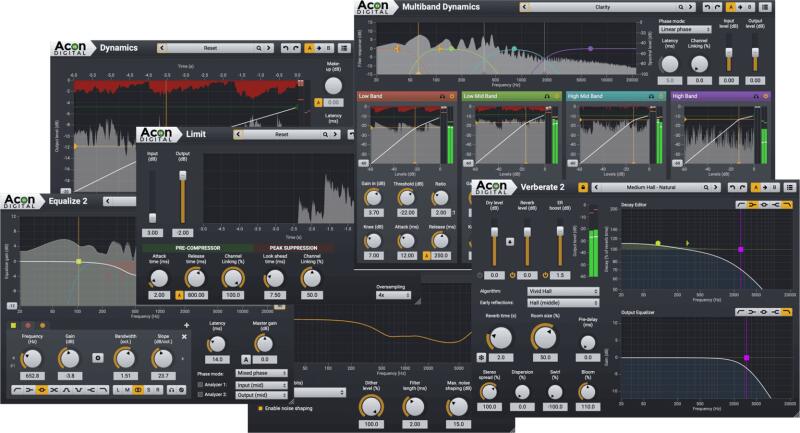This screenshot has width=800, height=433.
Task: Open Phase mode dropdown Mixed phase in Equalize 2
Action: (261, 373)
